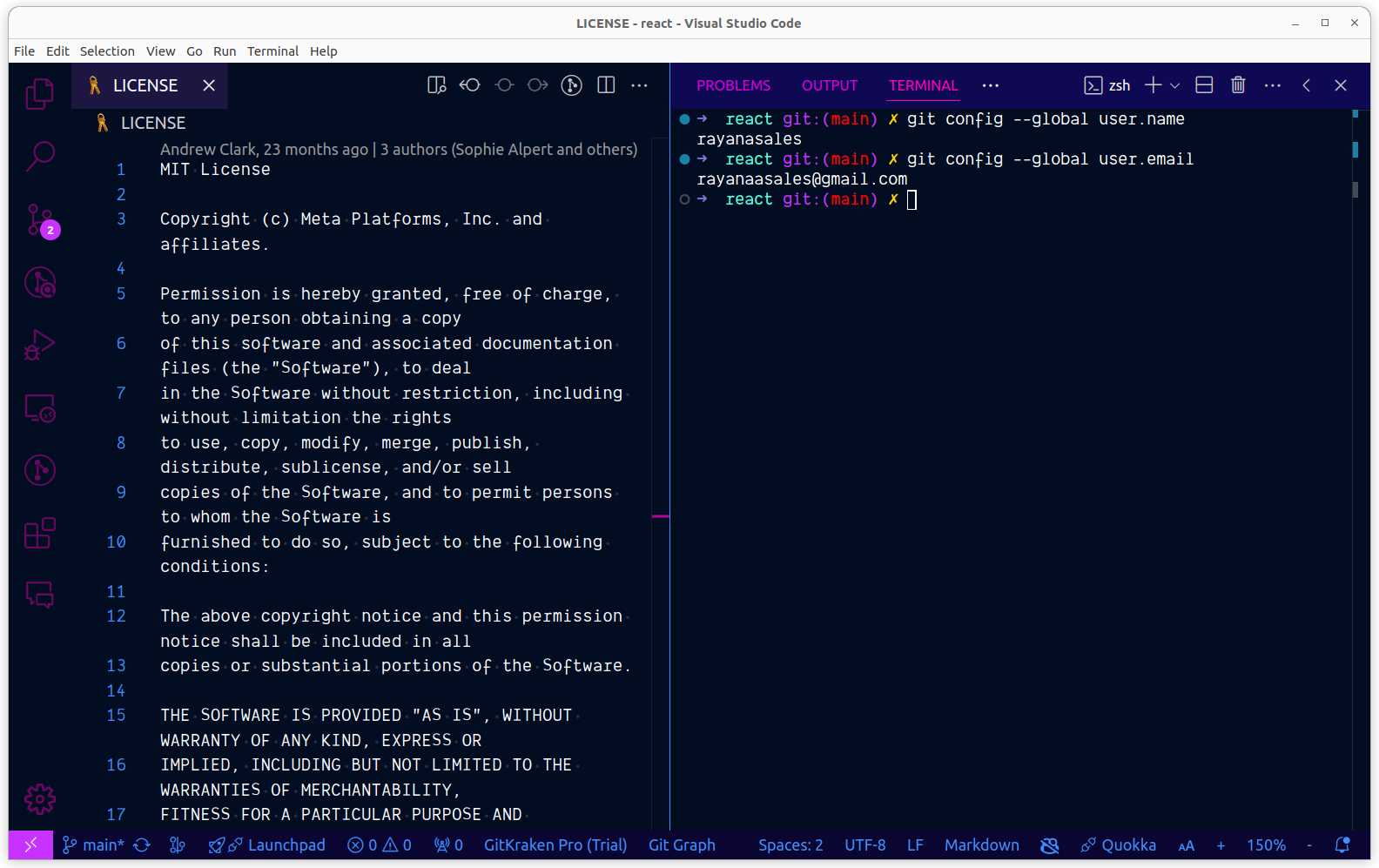Switch to the OUTPUT panel tab
Image resolution: width=1379 pixels, height=868 pixels.
(830, 85)
